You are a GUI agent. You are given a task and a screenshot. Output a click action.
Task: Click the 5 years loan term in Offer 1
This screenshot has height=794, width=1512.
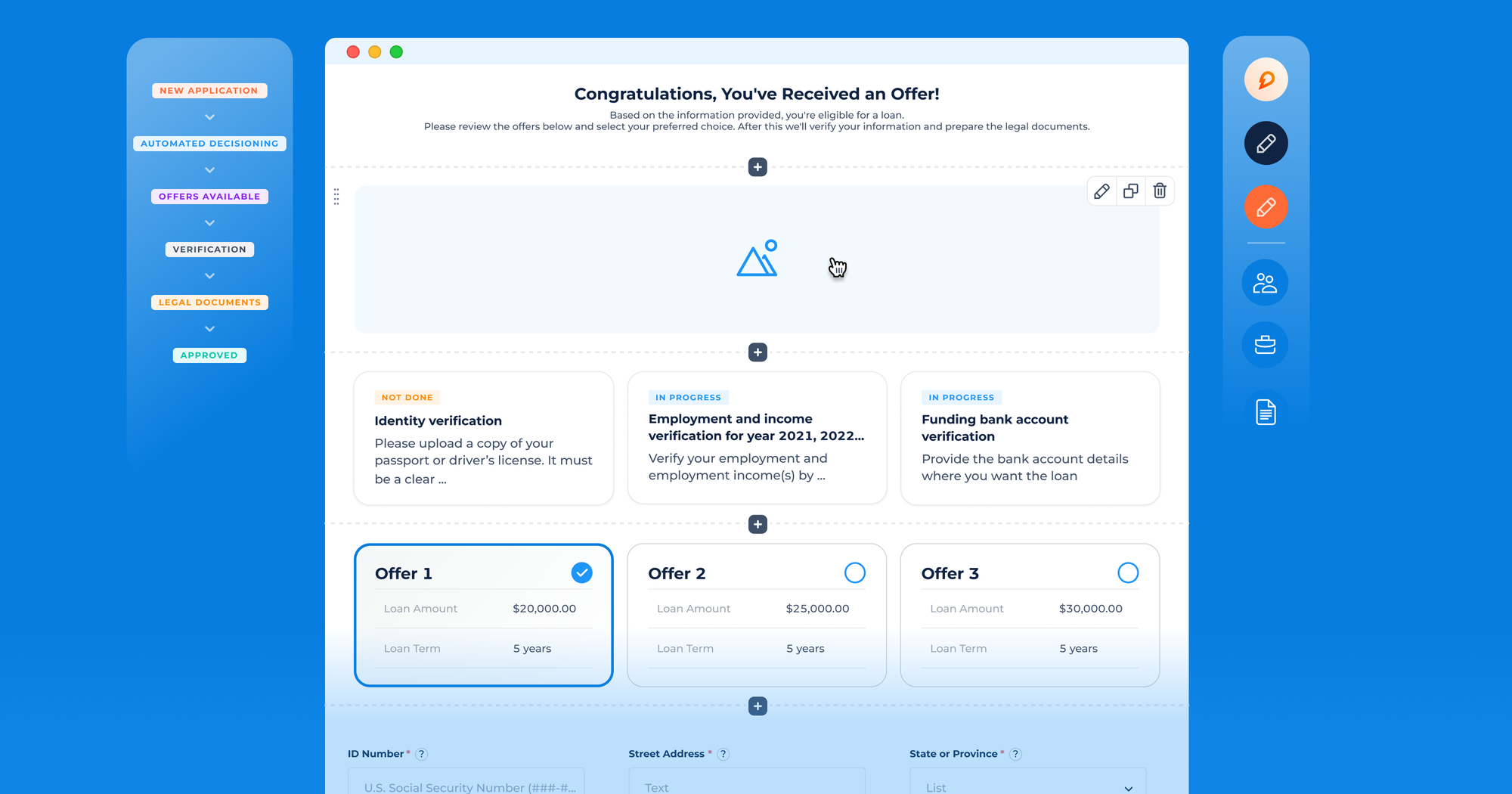532,649
